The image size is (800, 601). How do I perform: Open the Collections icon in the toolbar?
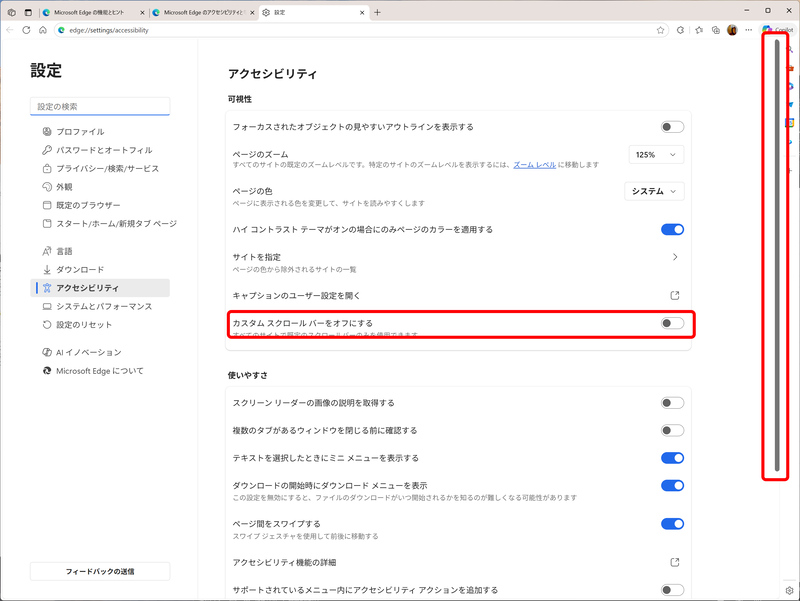(714, 31)
